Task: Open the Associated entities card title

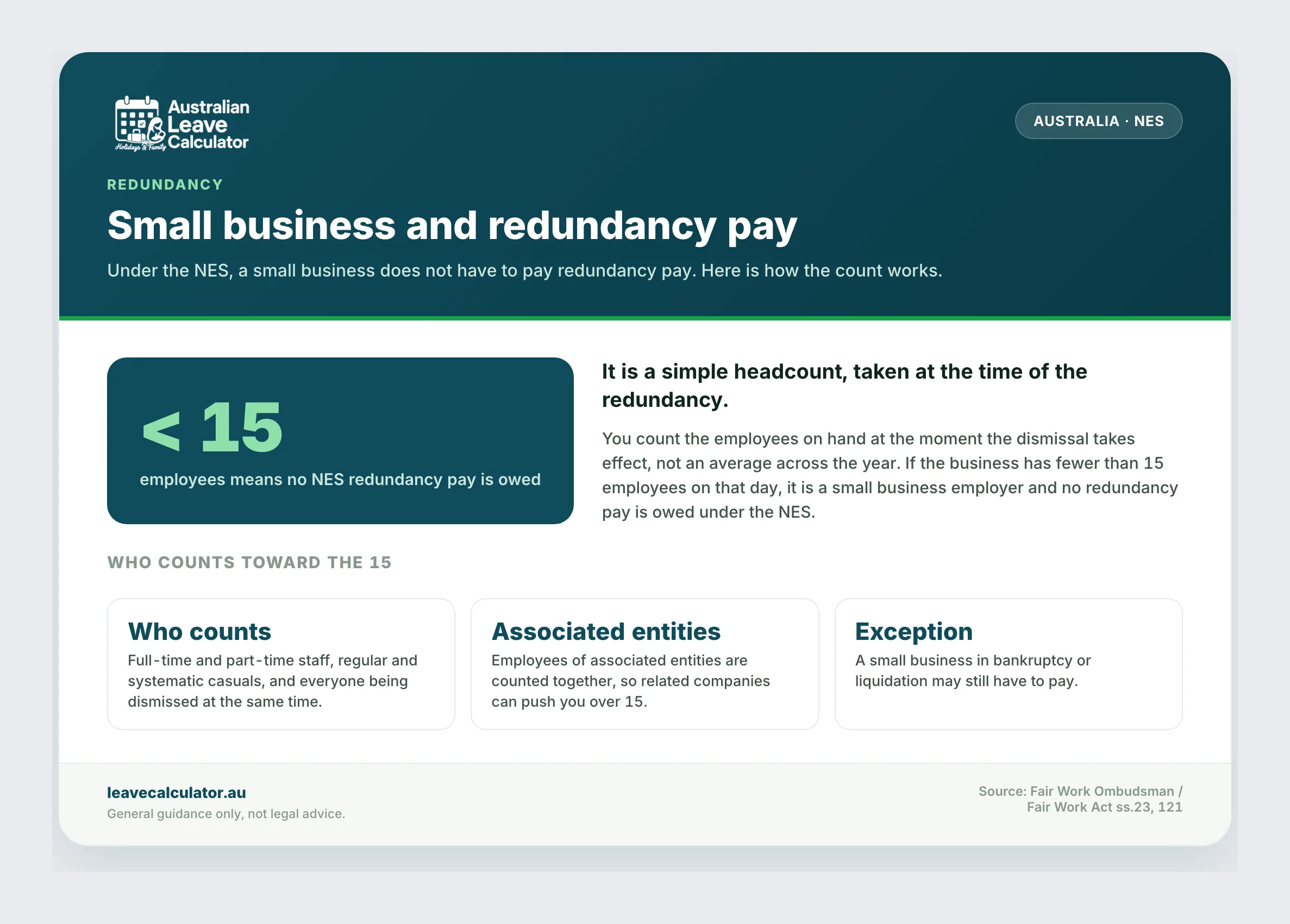Action: coord(606,631)
